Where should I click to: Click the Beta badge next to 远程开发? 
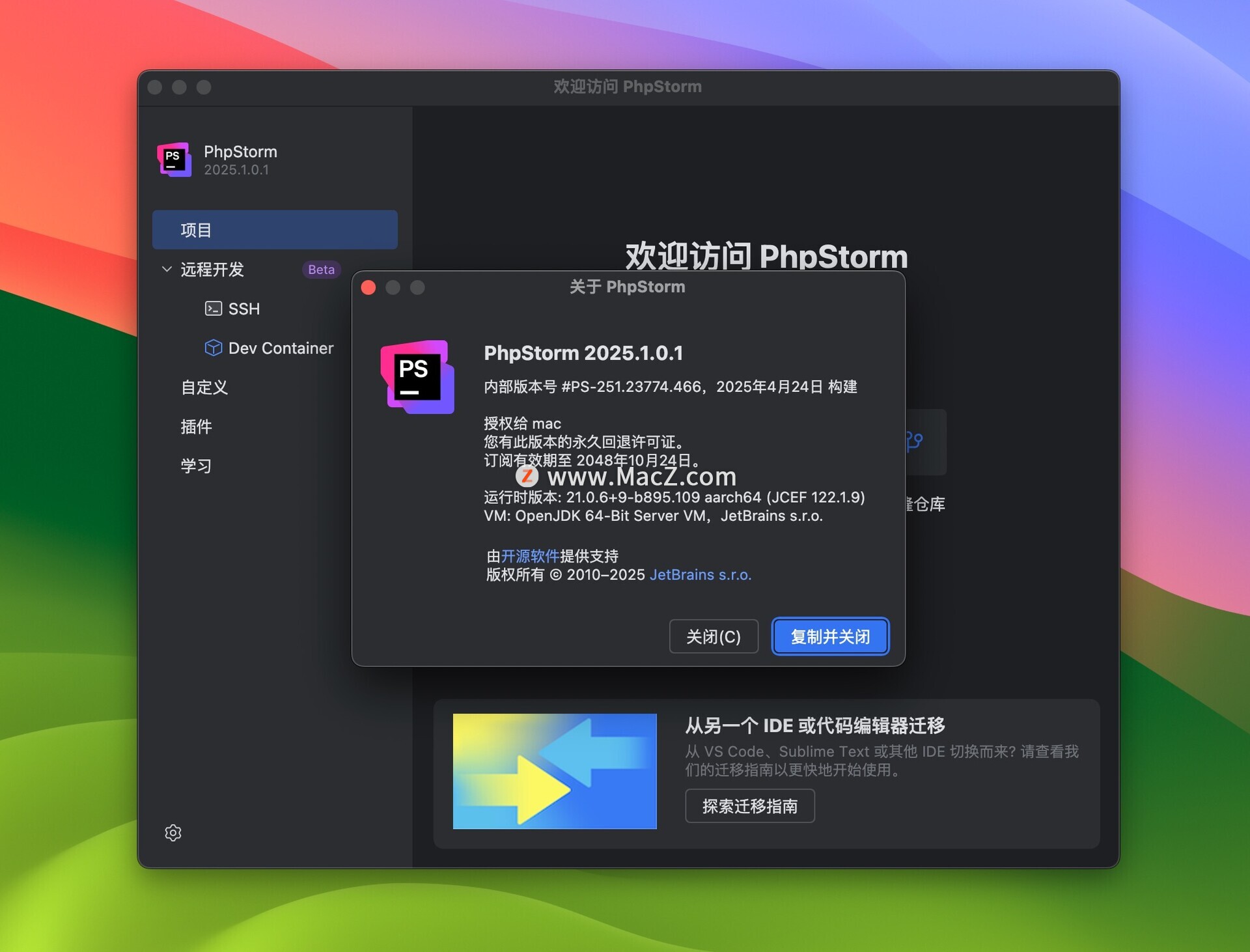321,270
